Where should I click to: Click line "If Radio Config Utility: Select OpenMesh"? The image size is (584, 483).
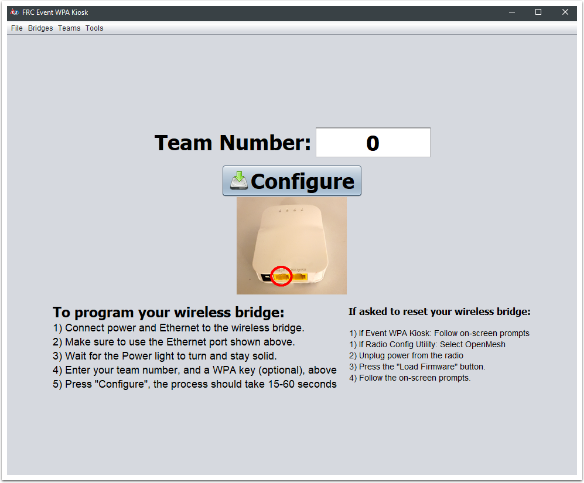pyautogui.click(x=427, y=344)
